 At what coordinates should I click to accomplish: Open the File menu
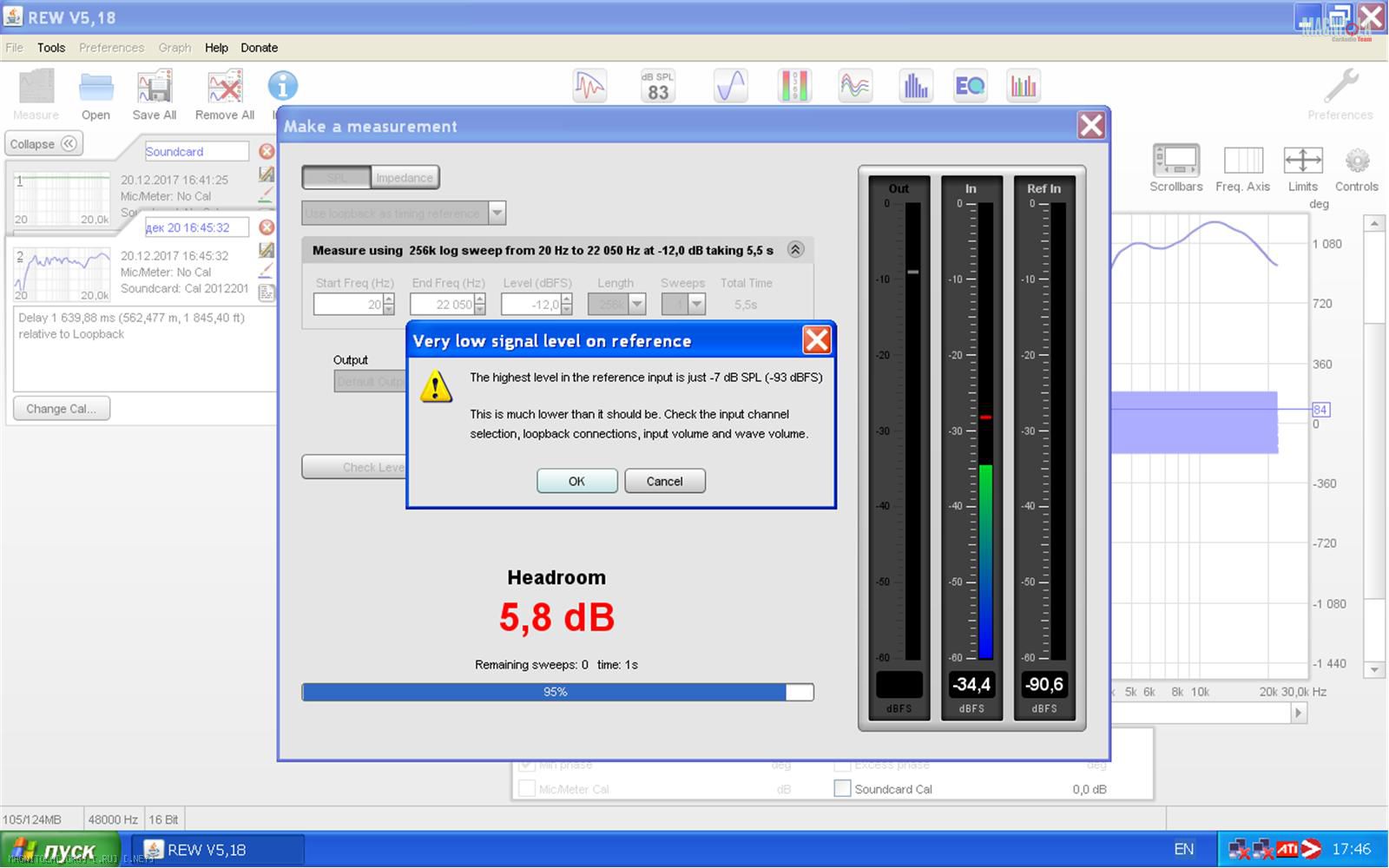[x=15, y=48]
